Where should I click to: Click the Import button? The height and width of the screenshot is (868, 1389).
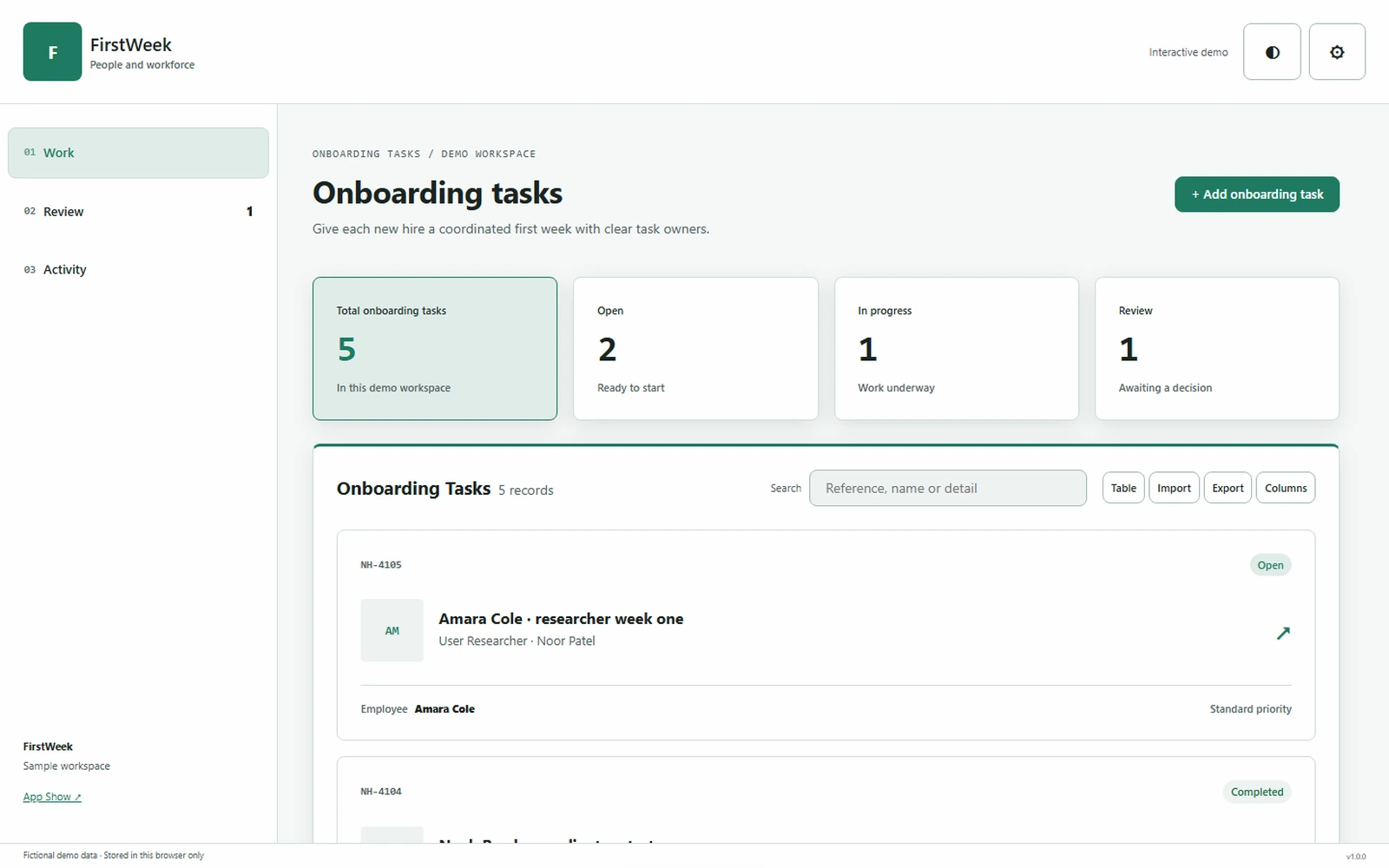tap(1174, 488)
